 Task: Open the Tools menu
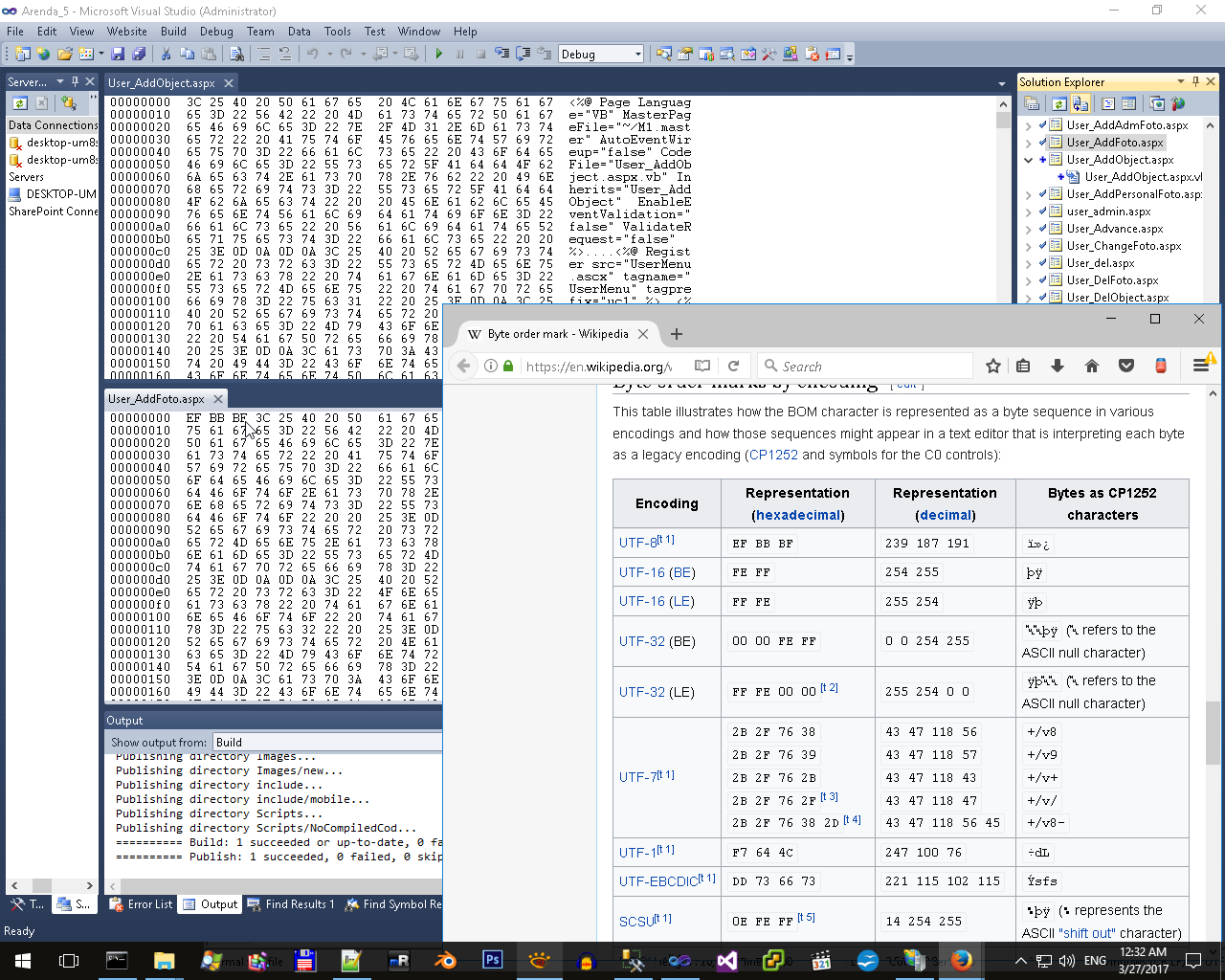coord(338,31)
